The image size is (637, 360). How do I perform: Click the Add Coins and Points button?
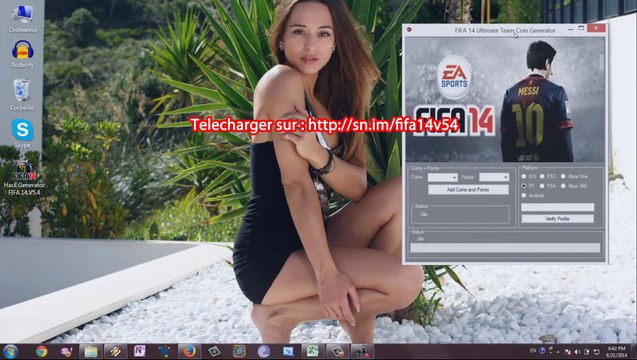tap(468, 190)
